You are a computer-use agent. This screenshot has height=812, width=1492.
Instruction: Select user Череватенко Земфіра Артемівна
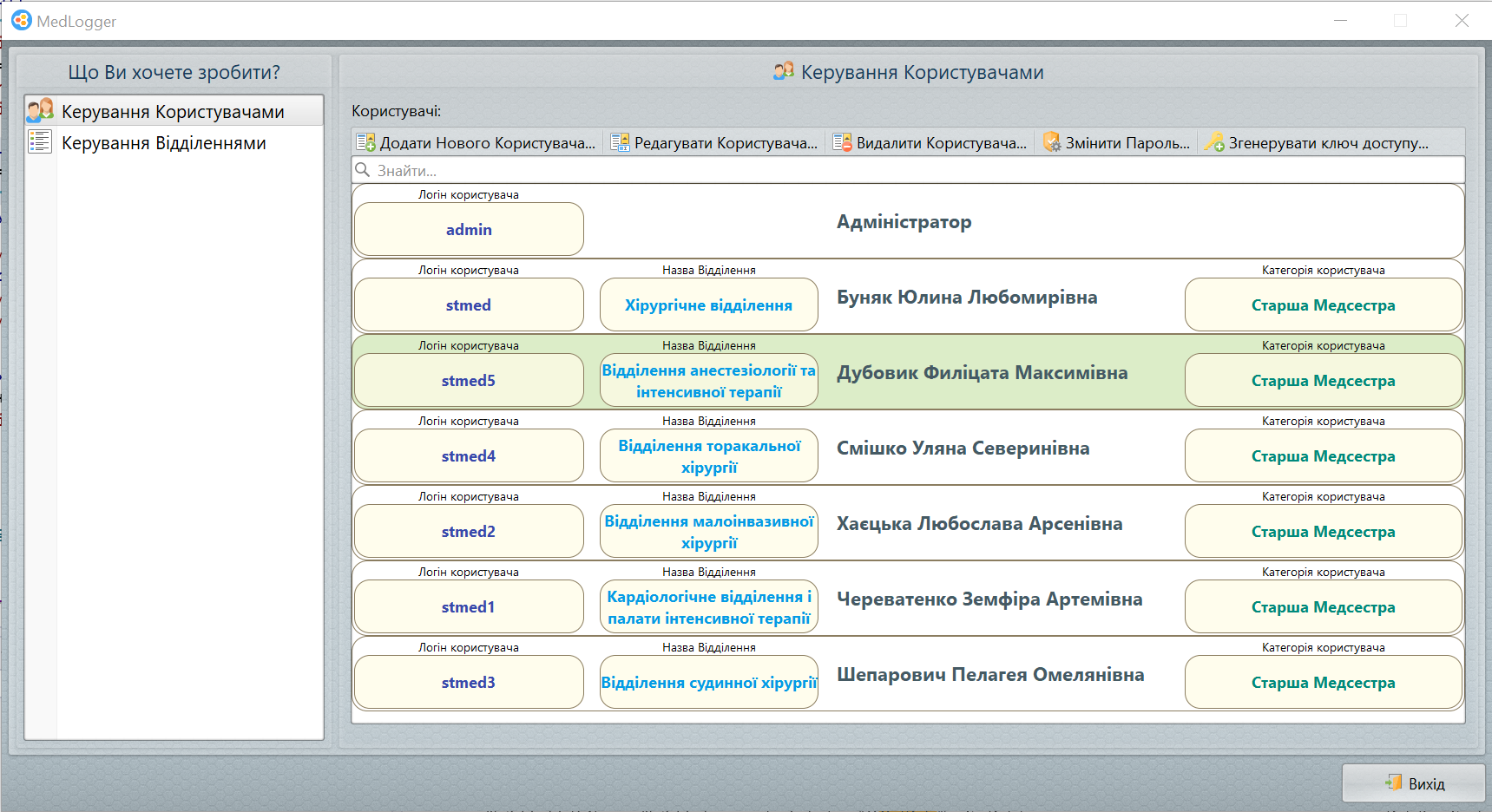point(989,599)
